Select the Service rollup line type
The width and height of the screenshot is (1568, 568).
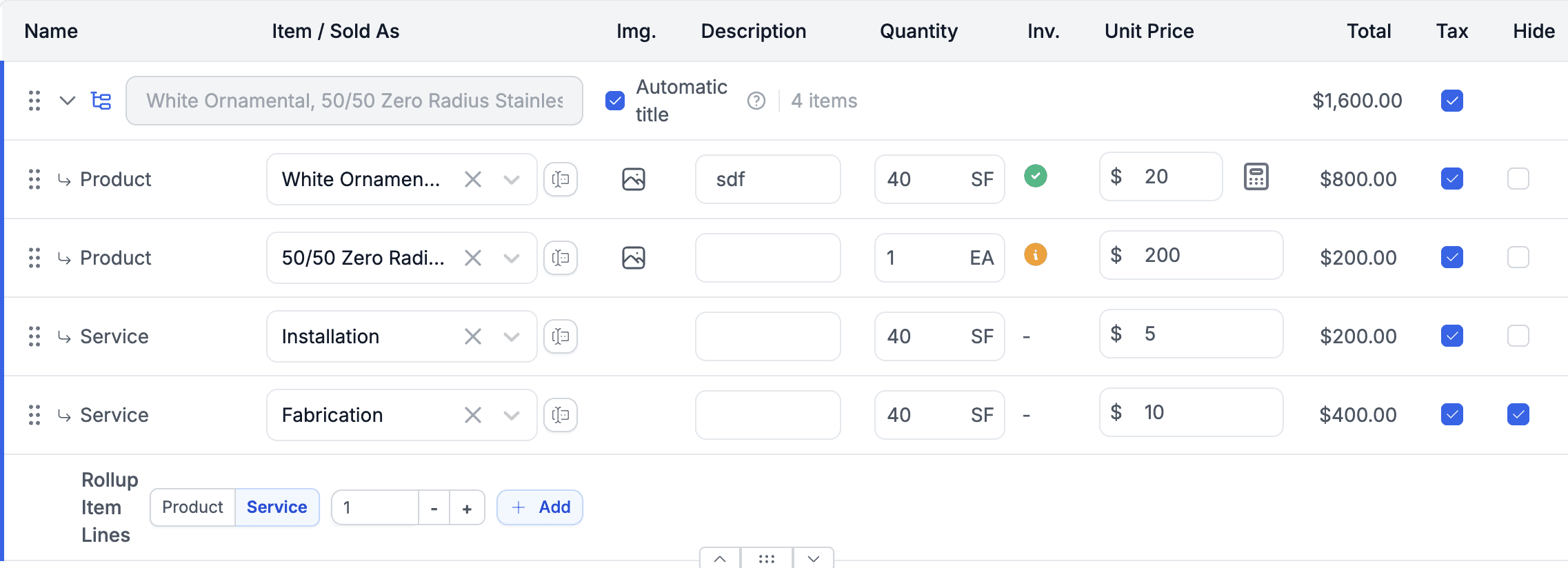pos(277,507)
